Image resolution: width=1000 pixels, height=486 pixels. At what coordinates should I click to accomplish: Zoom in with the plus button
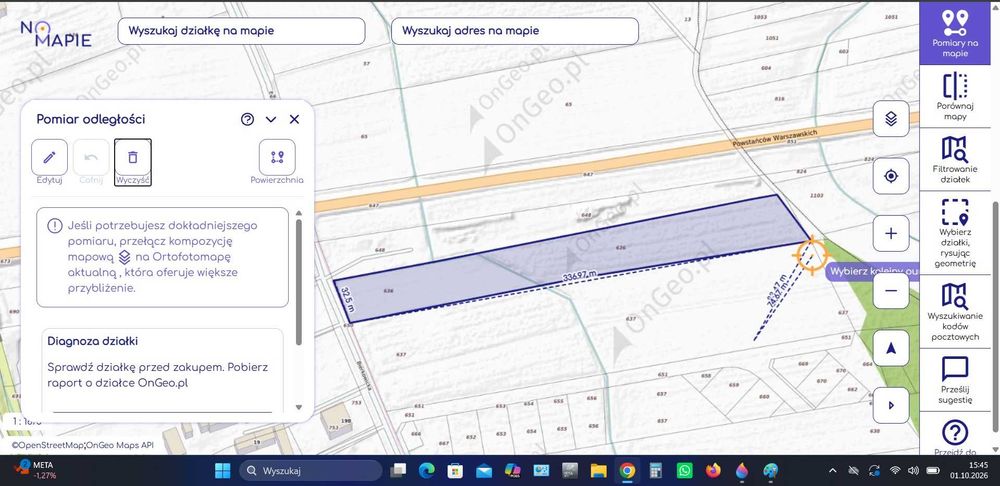891,233
